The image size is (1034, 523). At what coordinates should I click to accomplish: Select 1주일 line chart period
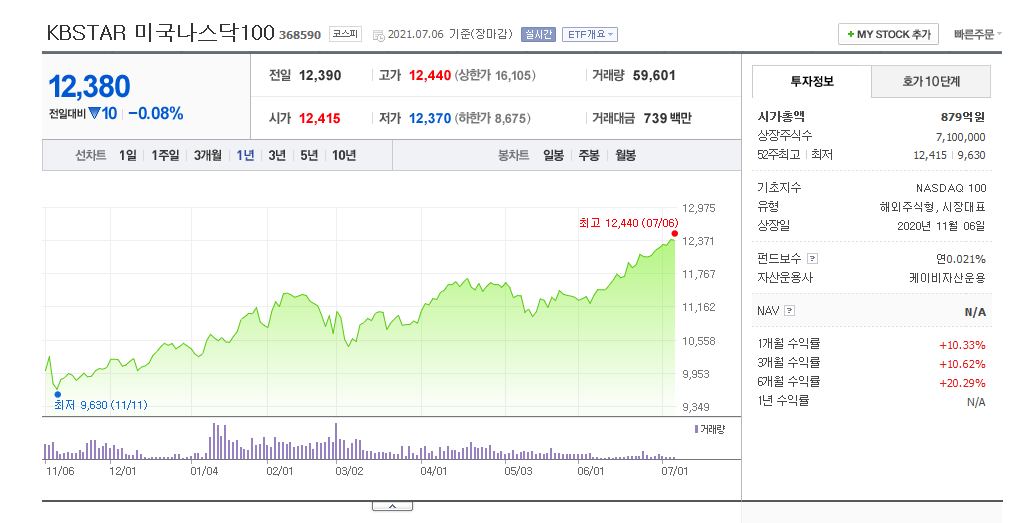pos(165,156)
